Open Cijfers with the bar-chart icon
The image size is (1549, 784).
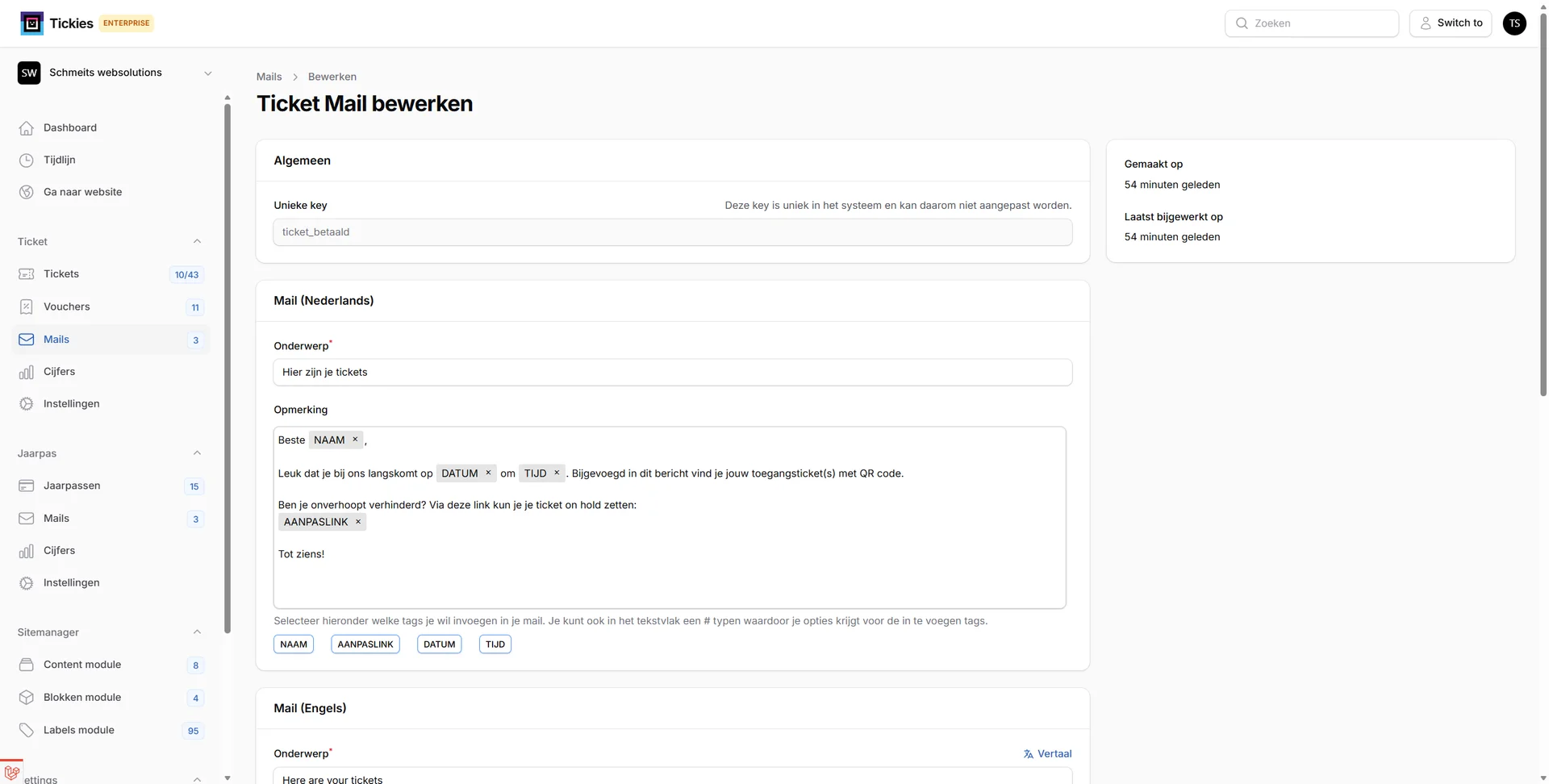click(27, 372)
